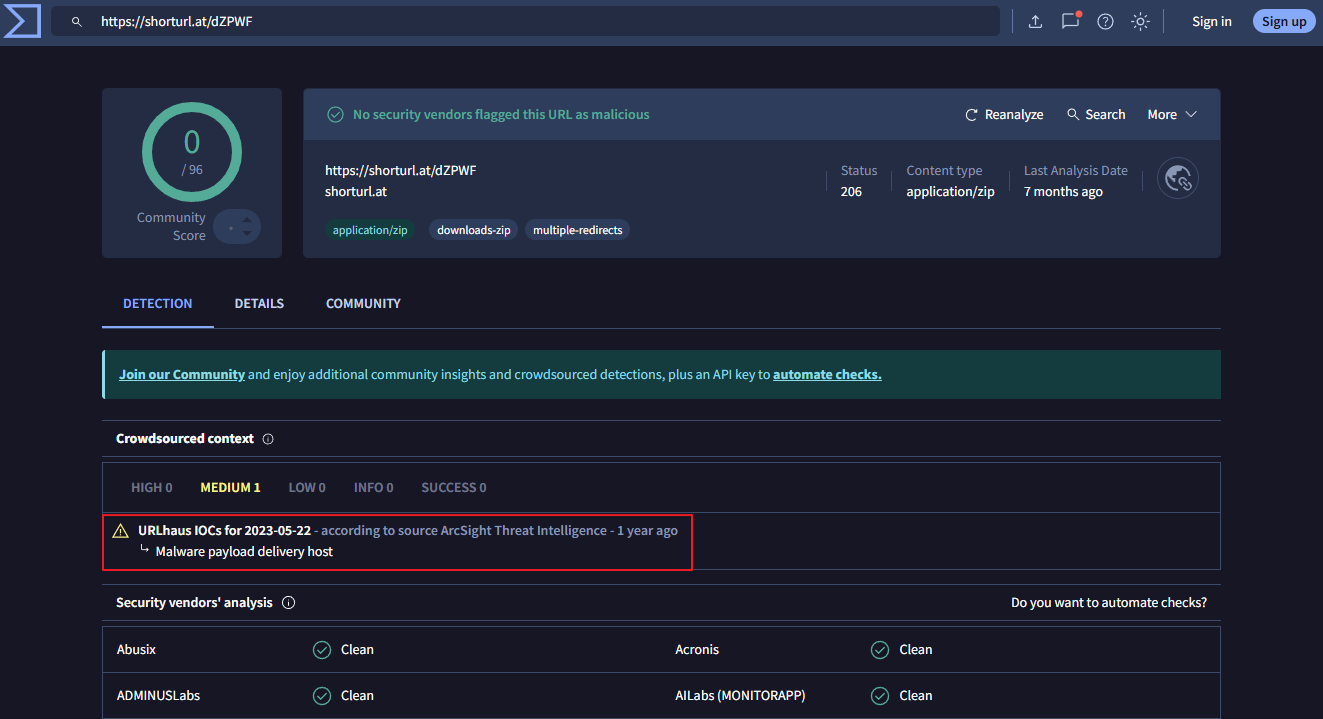Click the Sign in link
Screen dimensions: 1323x719
1212,21
